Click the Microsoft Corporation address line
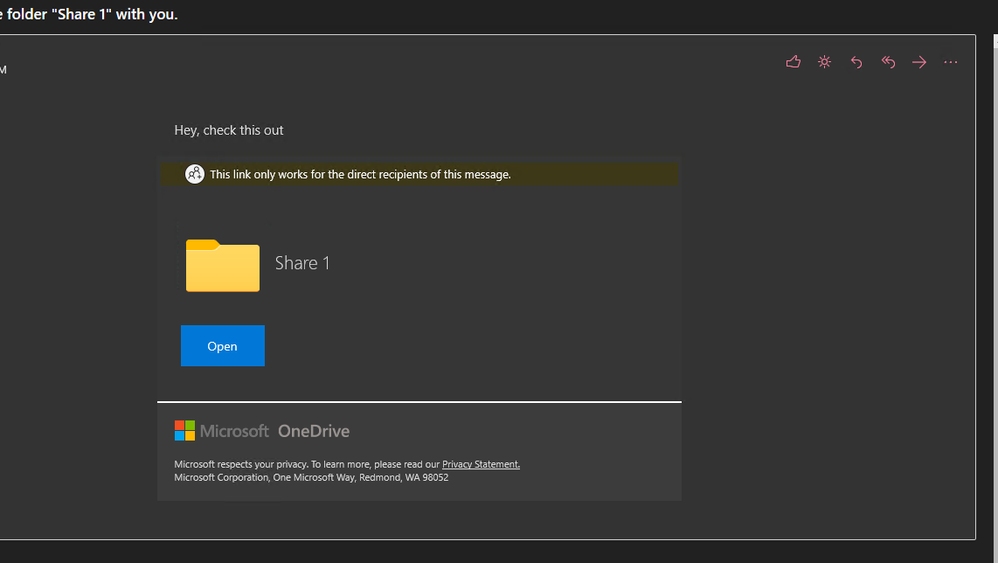 click(311, 478)
